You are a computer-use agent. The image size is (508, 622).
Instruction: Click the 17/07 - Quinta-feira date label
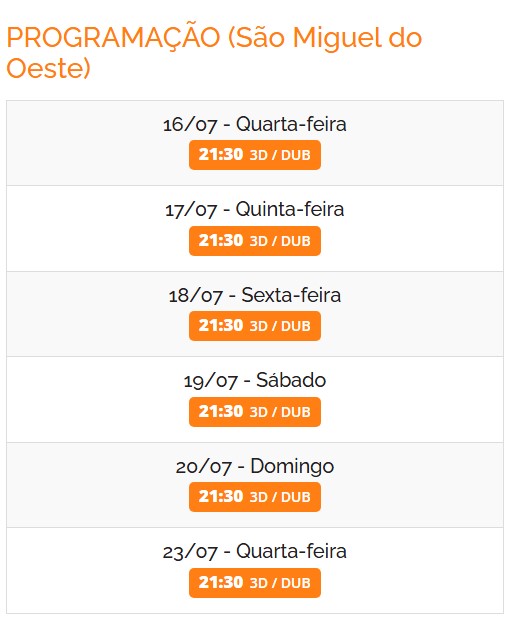pyautogui.click(x=255, y=209)
